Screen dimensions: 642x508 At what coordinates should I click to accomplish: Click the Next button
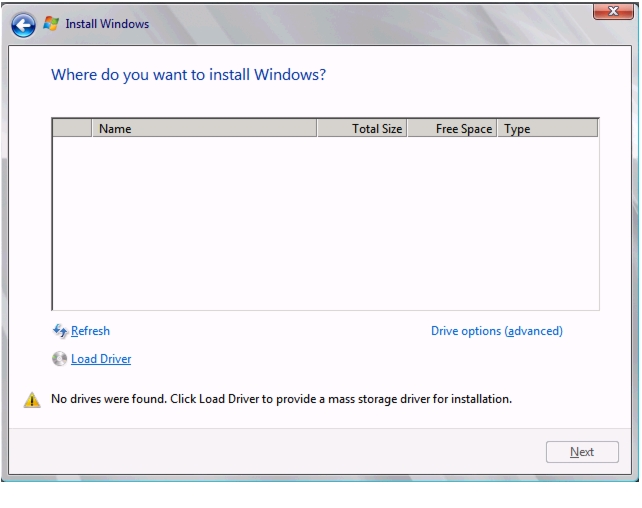point(582,452)
